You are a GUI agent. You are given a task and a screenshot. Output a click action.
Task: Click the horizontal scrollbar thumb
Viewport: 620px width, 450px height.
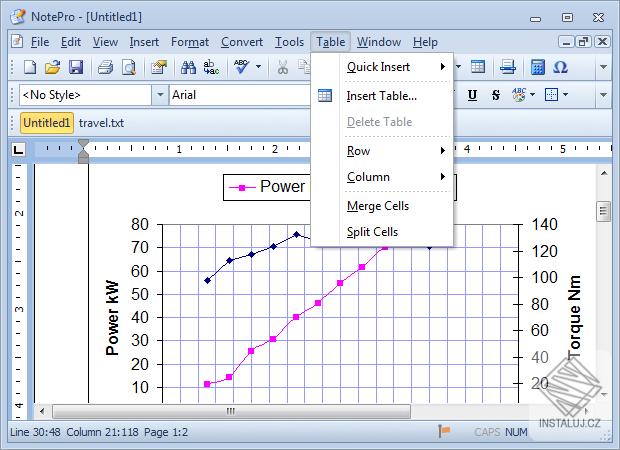pos(231,411)
